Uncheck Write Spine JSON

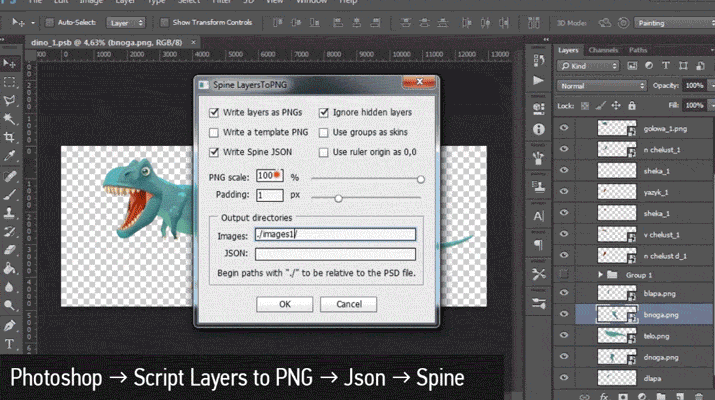click(213, 152)
